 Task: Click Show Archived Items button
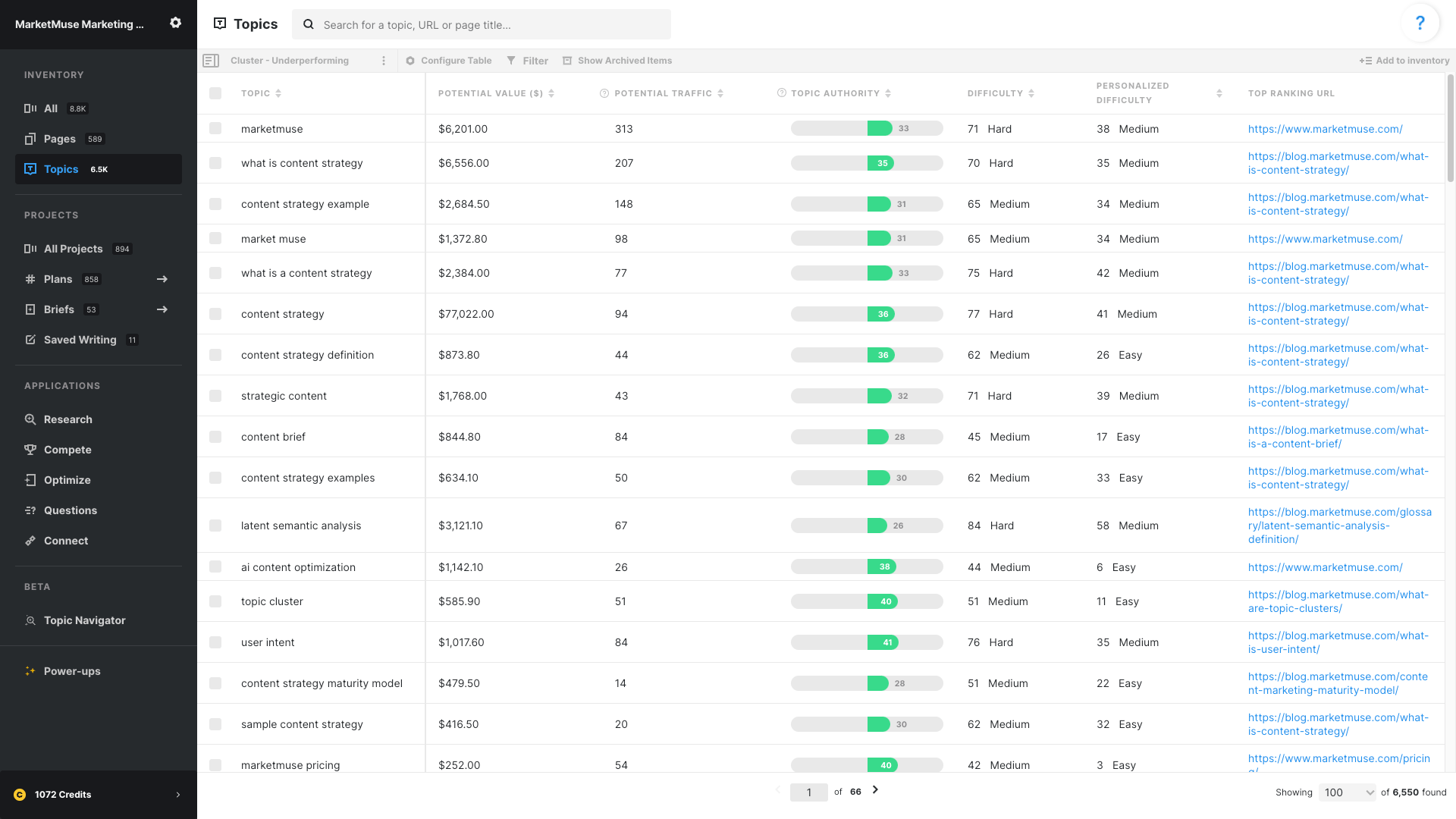[x=617, y=61]
